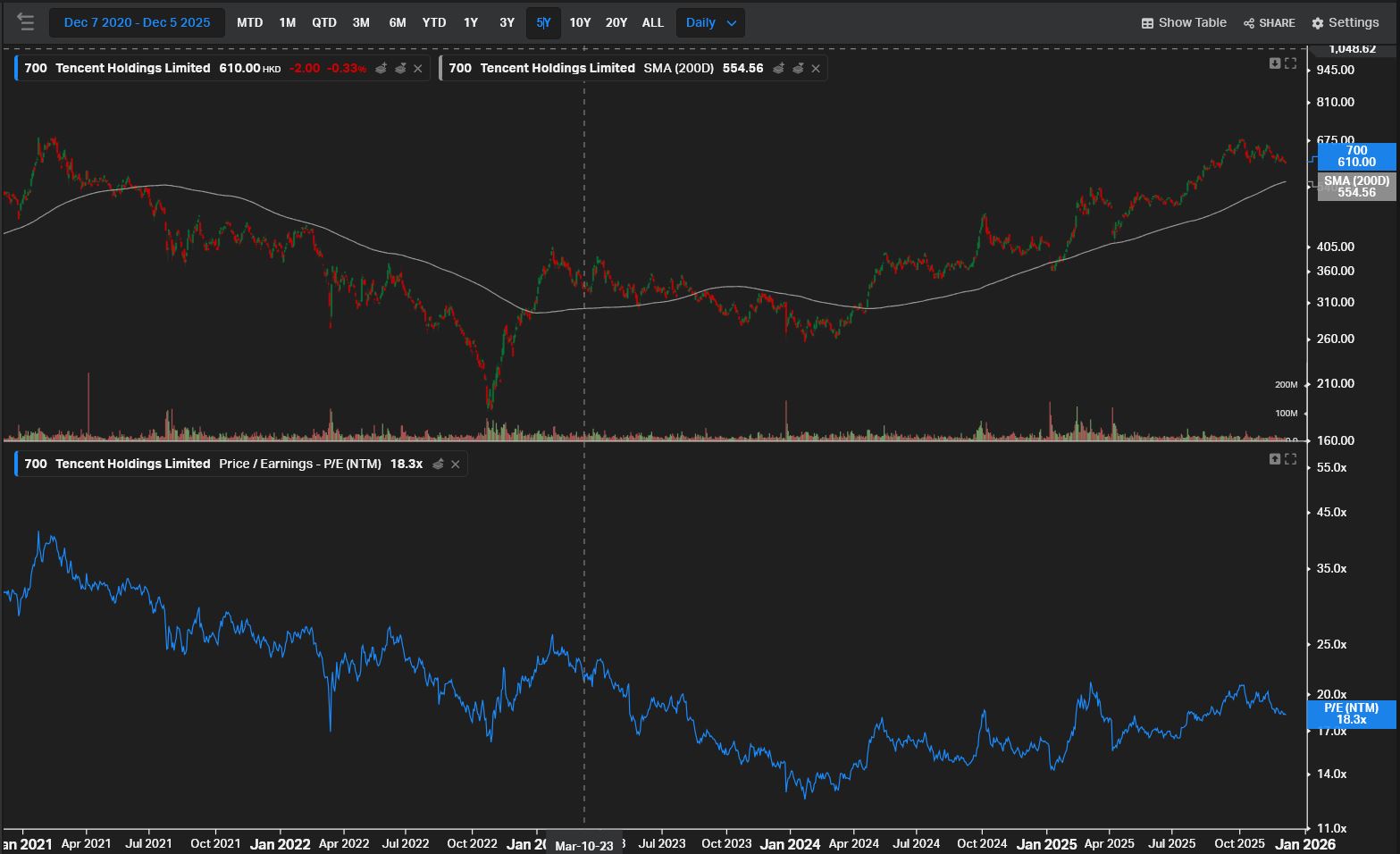Click the 200M volume axis label
The height and width of the screenshot is (854, 1400).
click(x=1286, y=384)
